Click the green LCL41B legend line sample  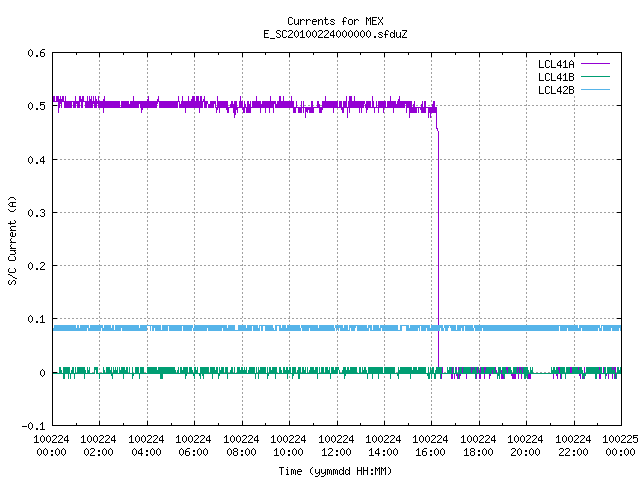[595, 77]
